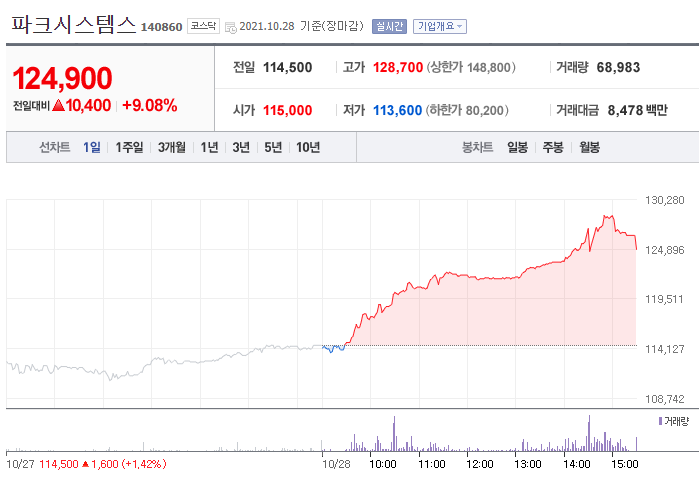Click the 124,896 y-axis label
This screenshot has width=699, height=482.
click(665, 250)
